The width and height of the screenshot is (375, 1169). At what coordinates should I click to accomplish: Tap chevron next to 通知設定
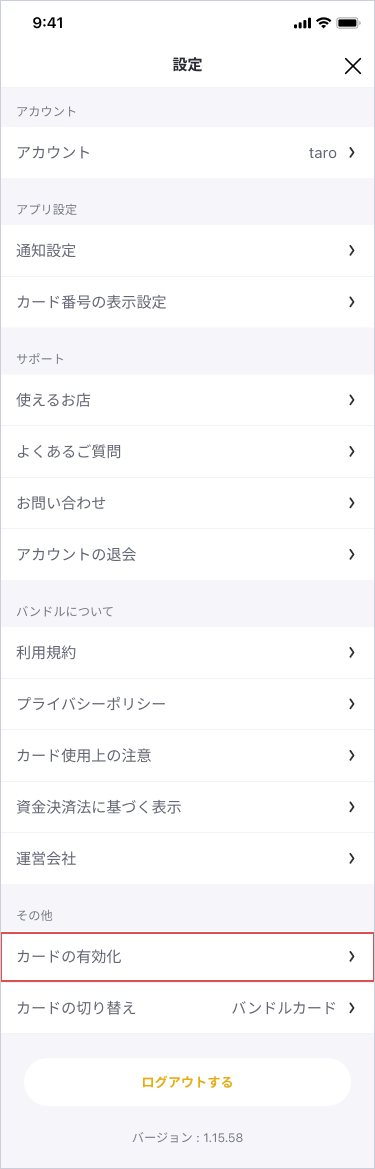(x=351, y=251)
